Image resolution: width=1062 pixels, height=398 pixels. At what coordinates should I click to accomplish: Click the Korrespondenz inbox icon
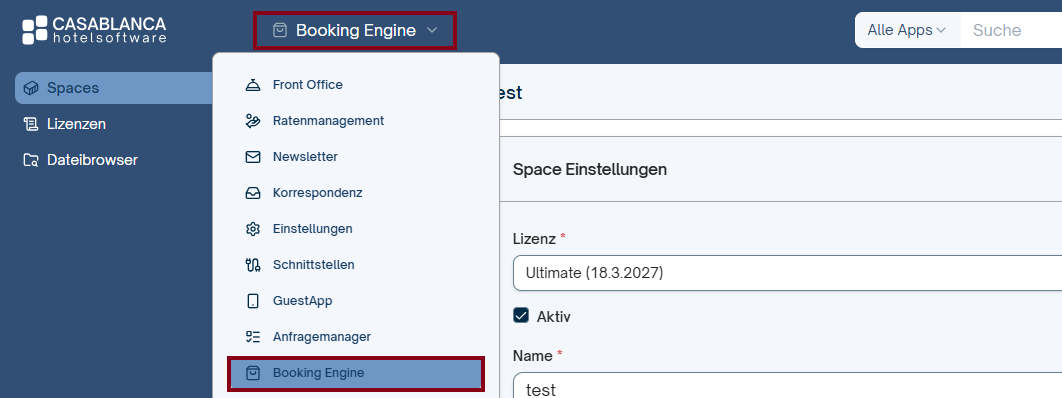coord(253,193)
